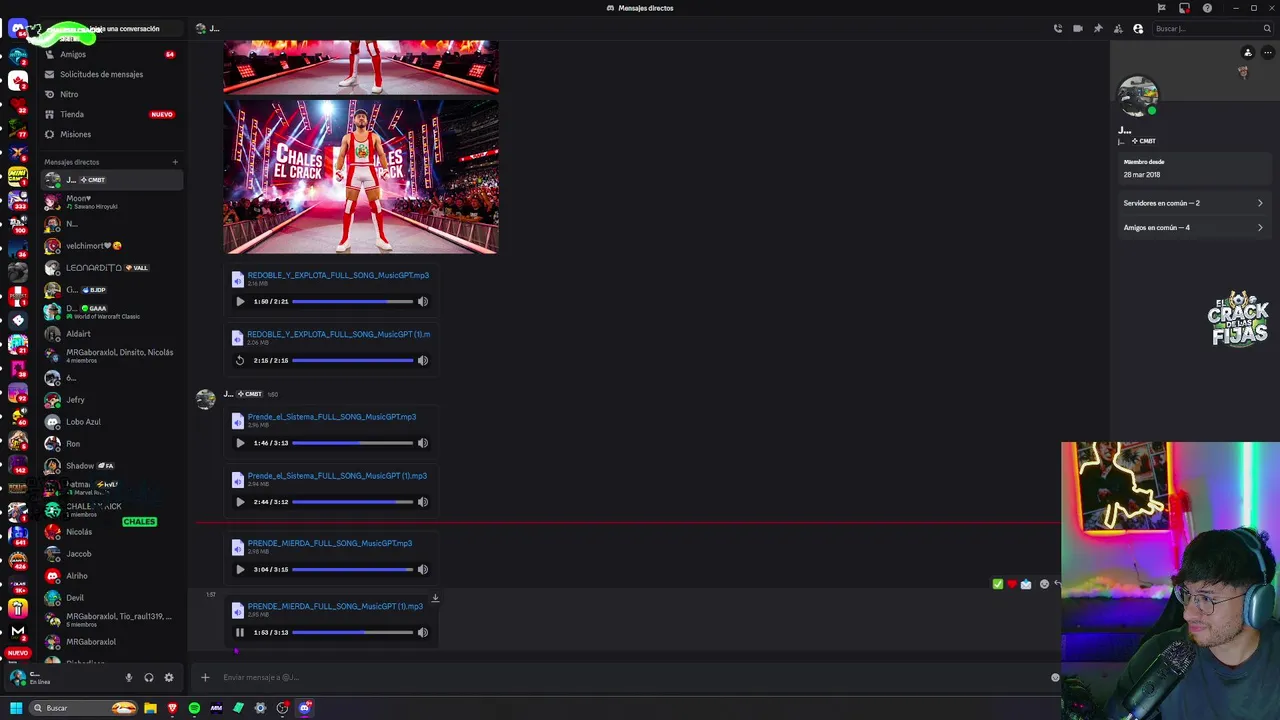The height and width of the screenshot is (720, 1280).
Task: Seek the Prende_el_Sistema (1) progress bar
Action: (x=352, y=502)
